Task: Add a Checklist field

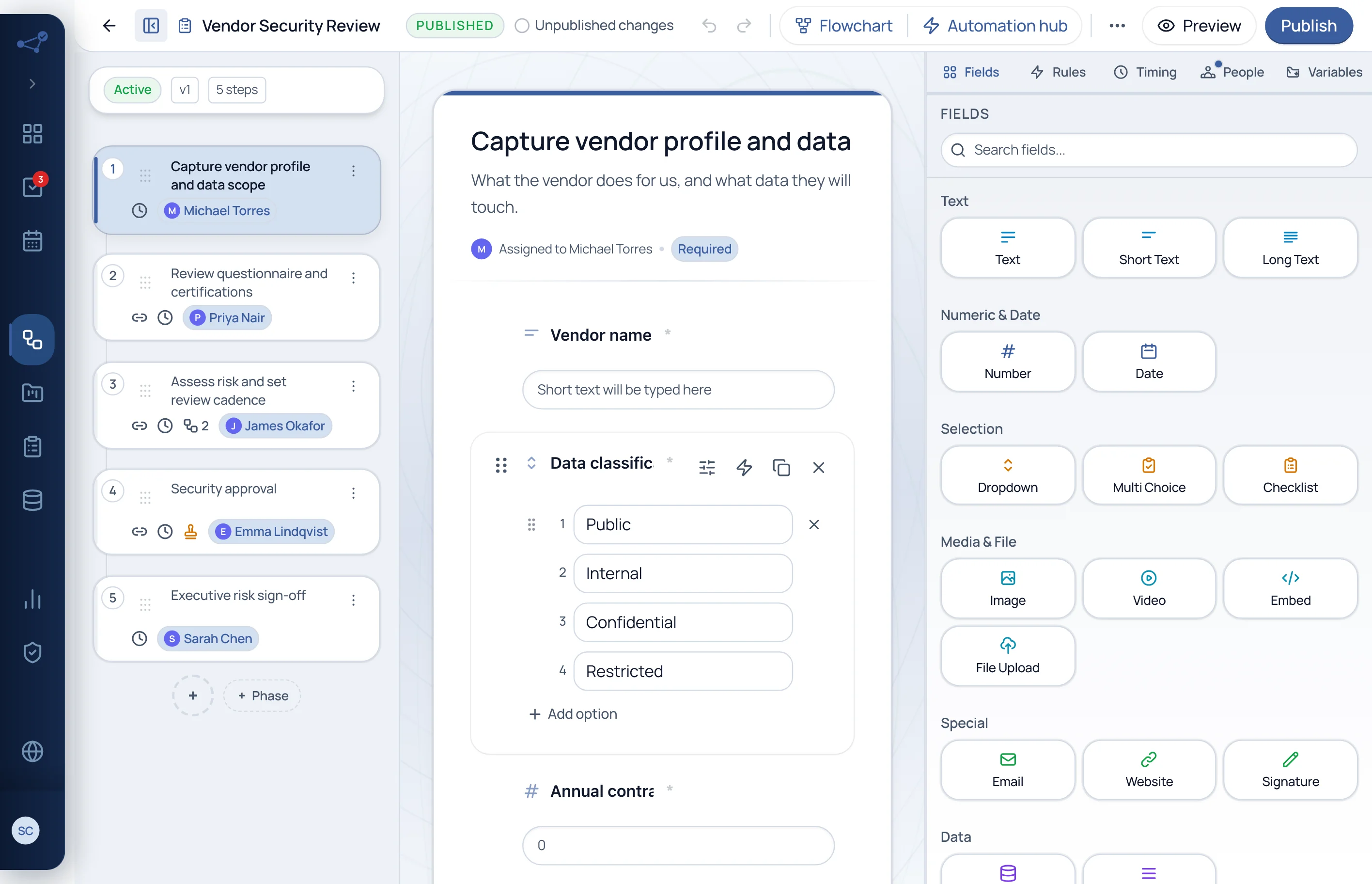Action: (1290, 476)
